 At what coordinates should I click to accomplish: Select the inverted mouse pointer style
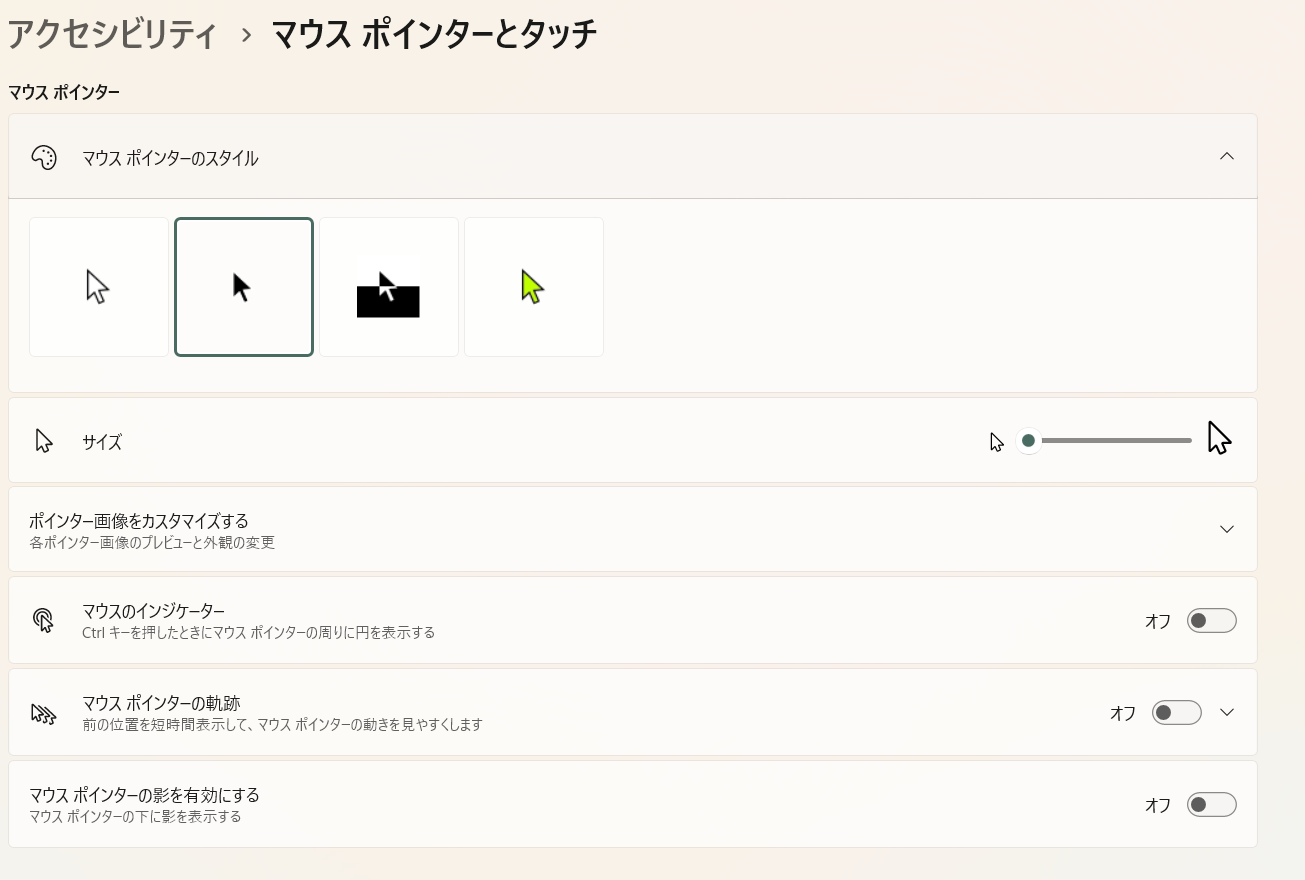click(x=389, y=287)
